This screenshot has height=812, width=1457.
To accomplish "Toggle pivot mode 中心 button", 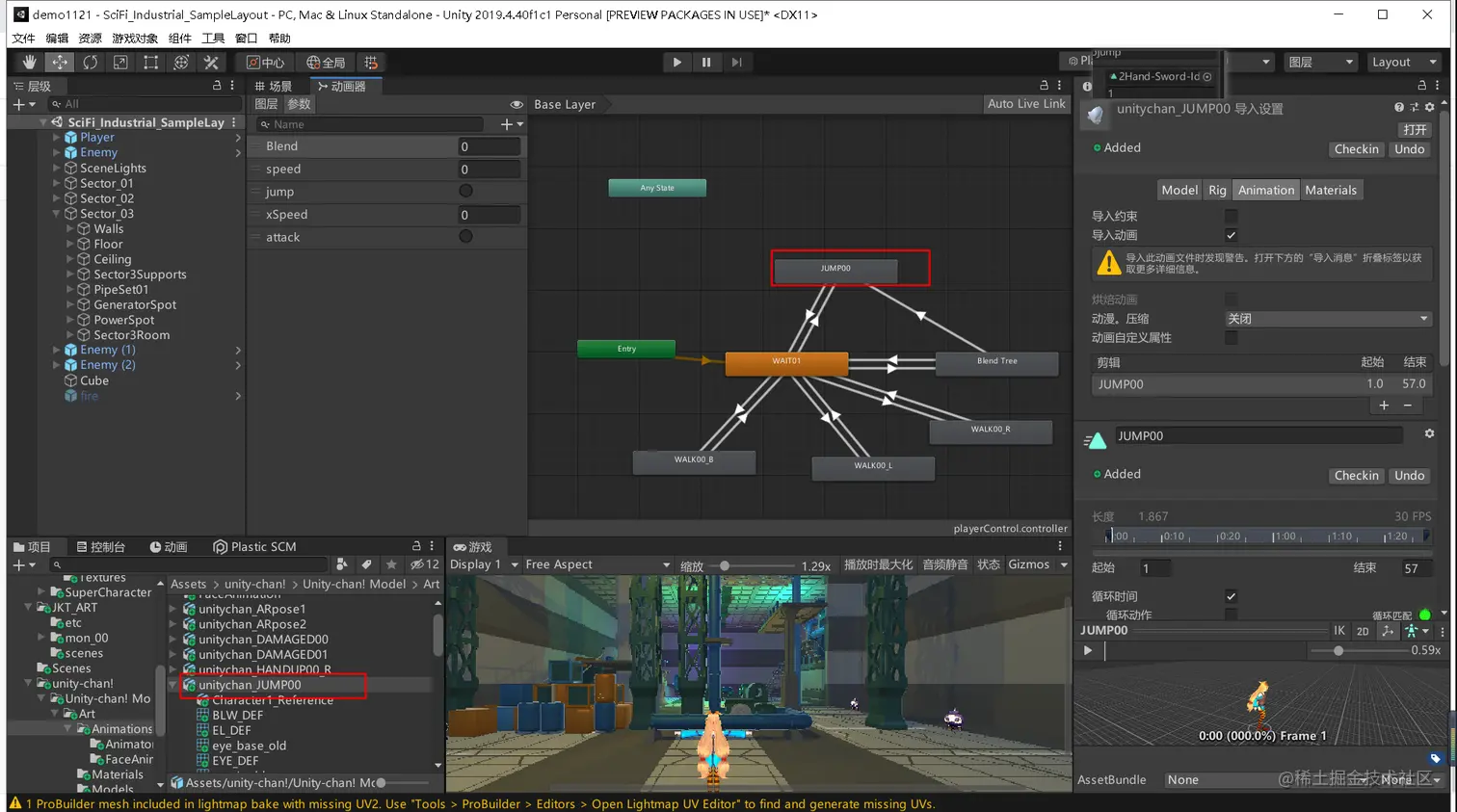I will [266, 62].
